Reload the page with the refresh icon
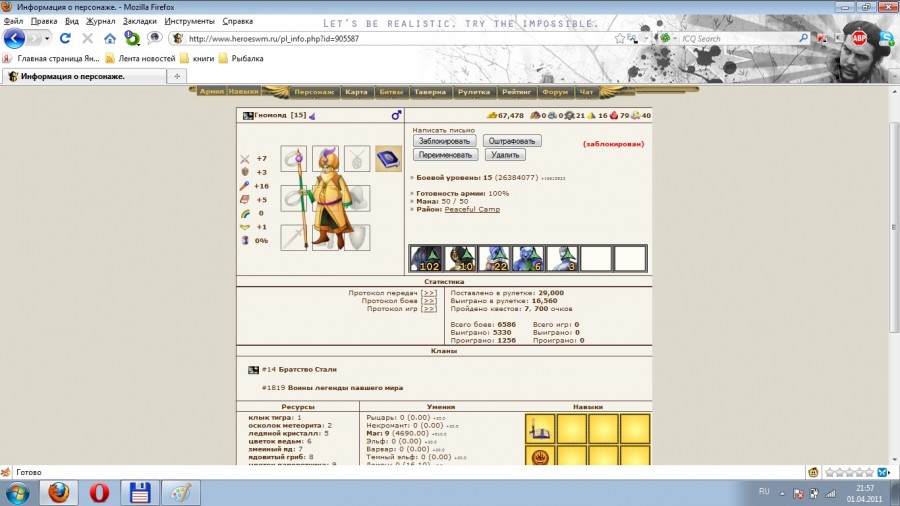The height and width of the screenshot is (506, 900). tap(65, 38)
